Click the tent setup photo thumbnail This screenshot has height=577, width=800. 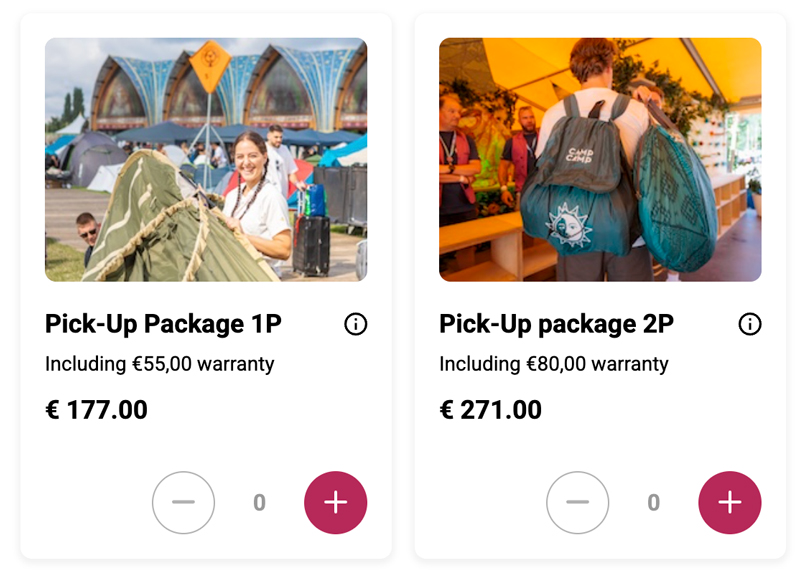click(x=206, y=160)
